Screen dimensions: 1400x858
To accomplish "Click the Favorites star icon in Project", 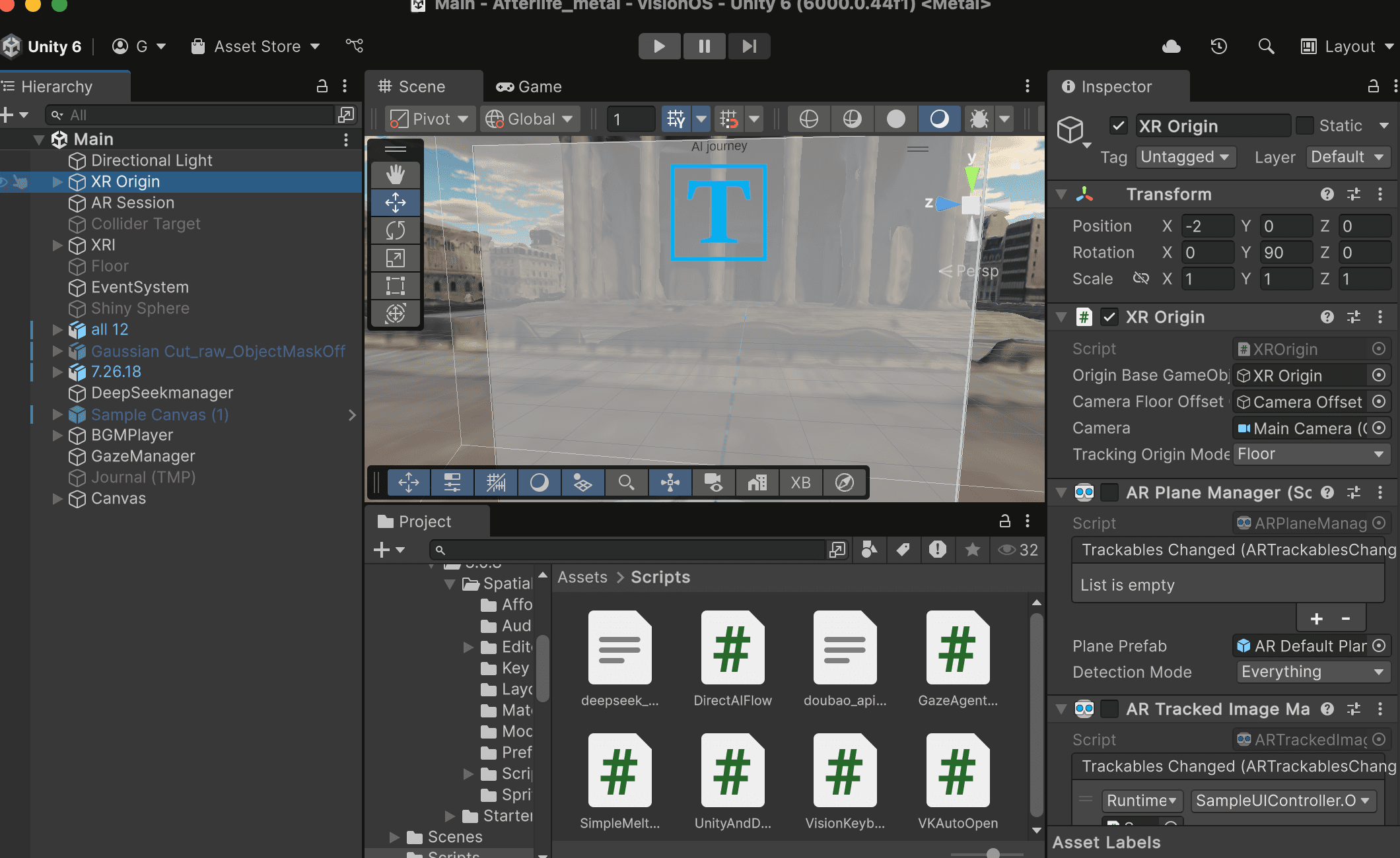I will click(972, 550).
